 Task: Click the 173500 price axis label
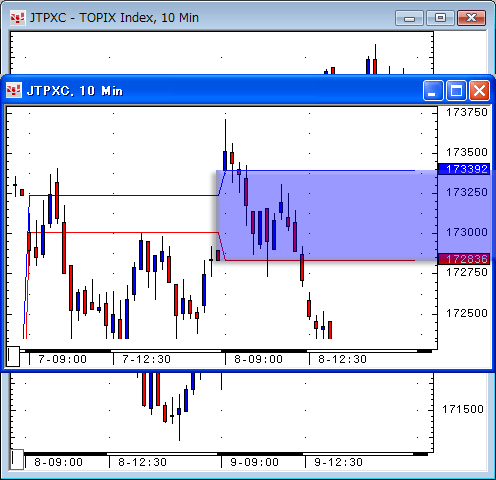tap(467, 152)
